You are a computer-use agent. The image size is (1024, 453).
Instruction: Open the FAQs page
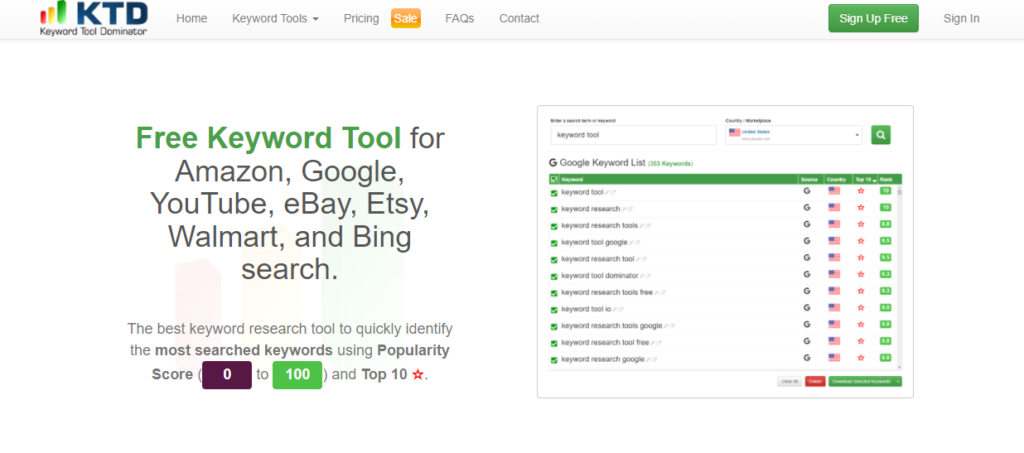tap(460, 18)
